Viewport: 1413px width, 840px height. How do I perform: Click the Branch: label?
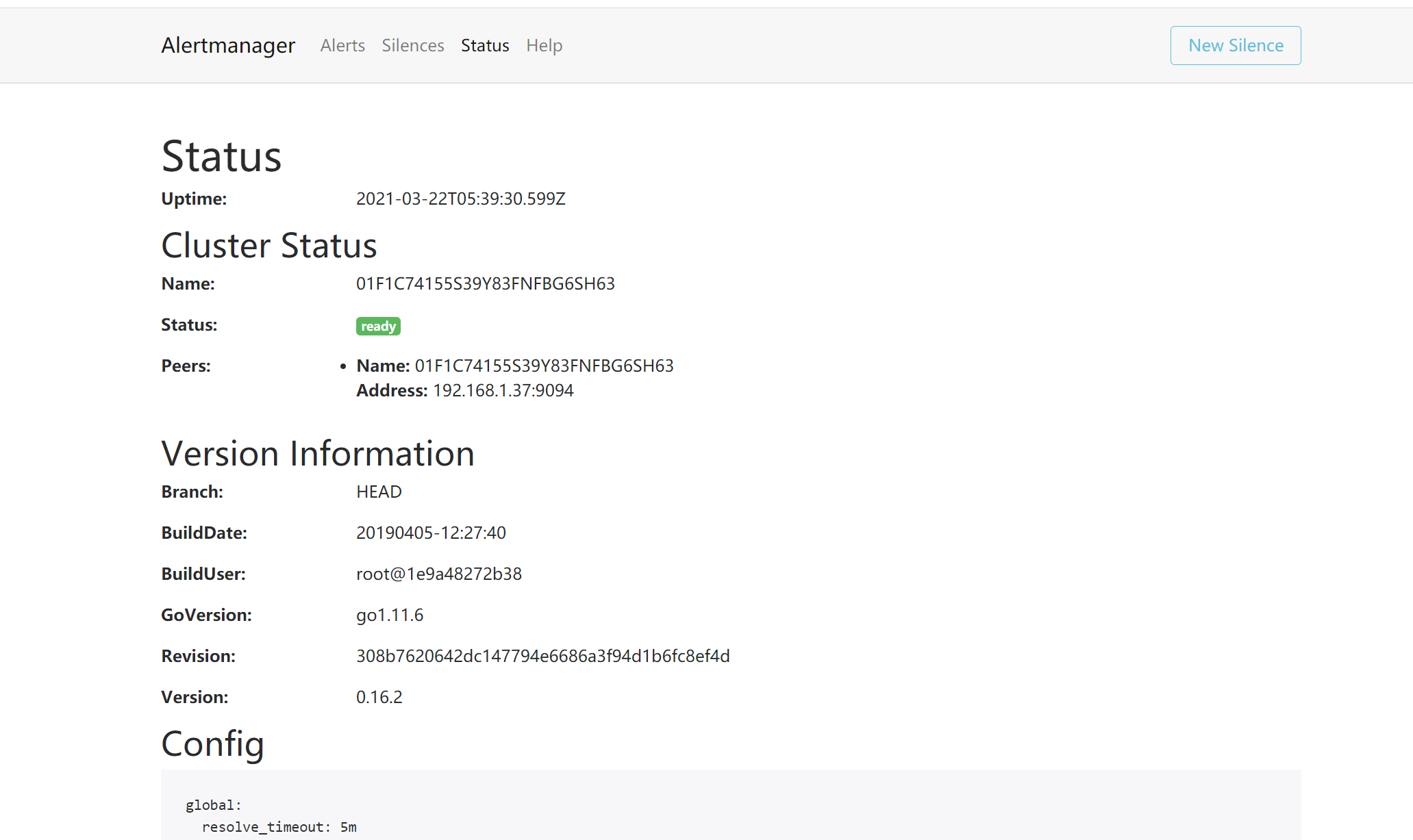(192, 492)
